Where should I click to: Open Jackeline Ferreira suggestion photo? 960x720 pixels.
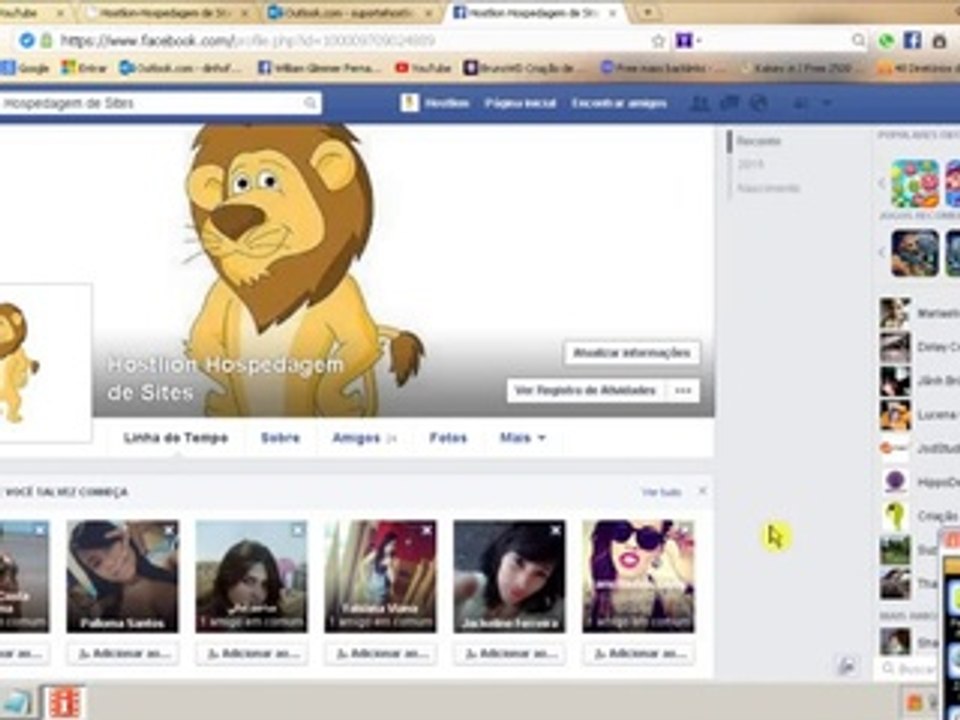[x=509, y=576]
